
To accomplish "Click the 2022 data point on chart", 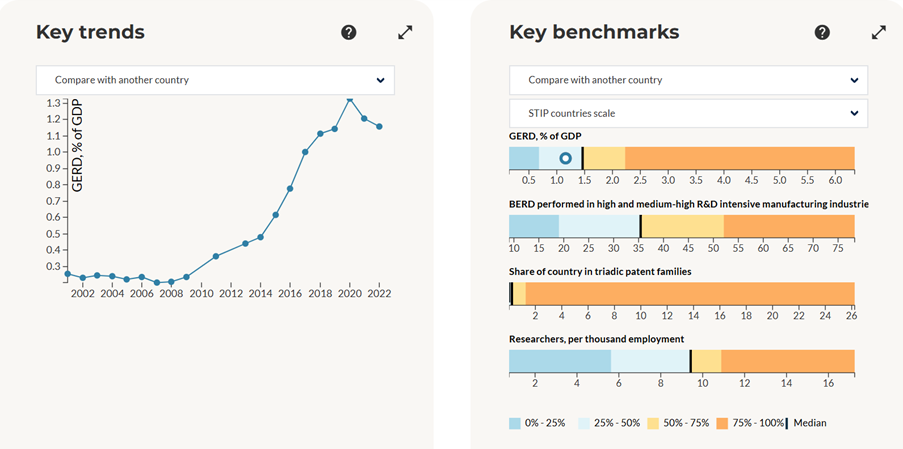I will 379,126.
